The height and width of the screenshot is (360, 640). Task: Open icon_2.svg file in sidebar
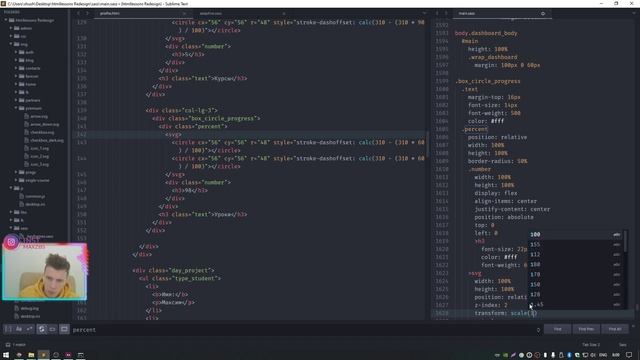tap(39, 156)
